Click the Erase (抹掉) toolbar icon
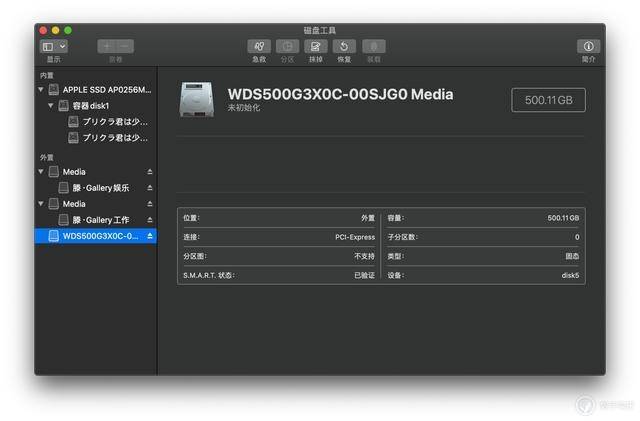640x421 pixels. (x=316, y=46)
